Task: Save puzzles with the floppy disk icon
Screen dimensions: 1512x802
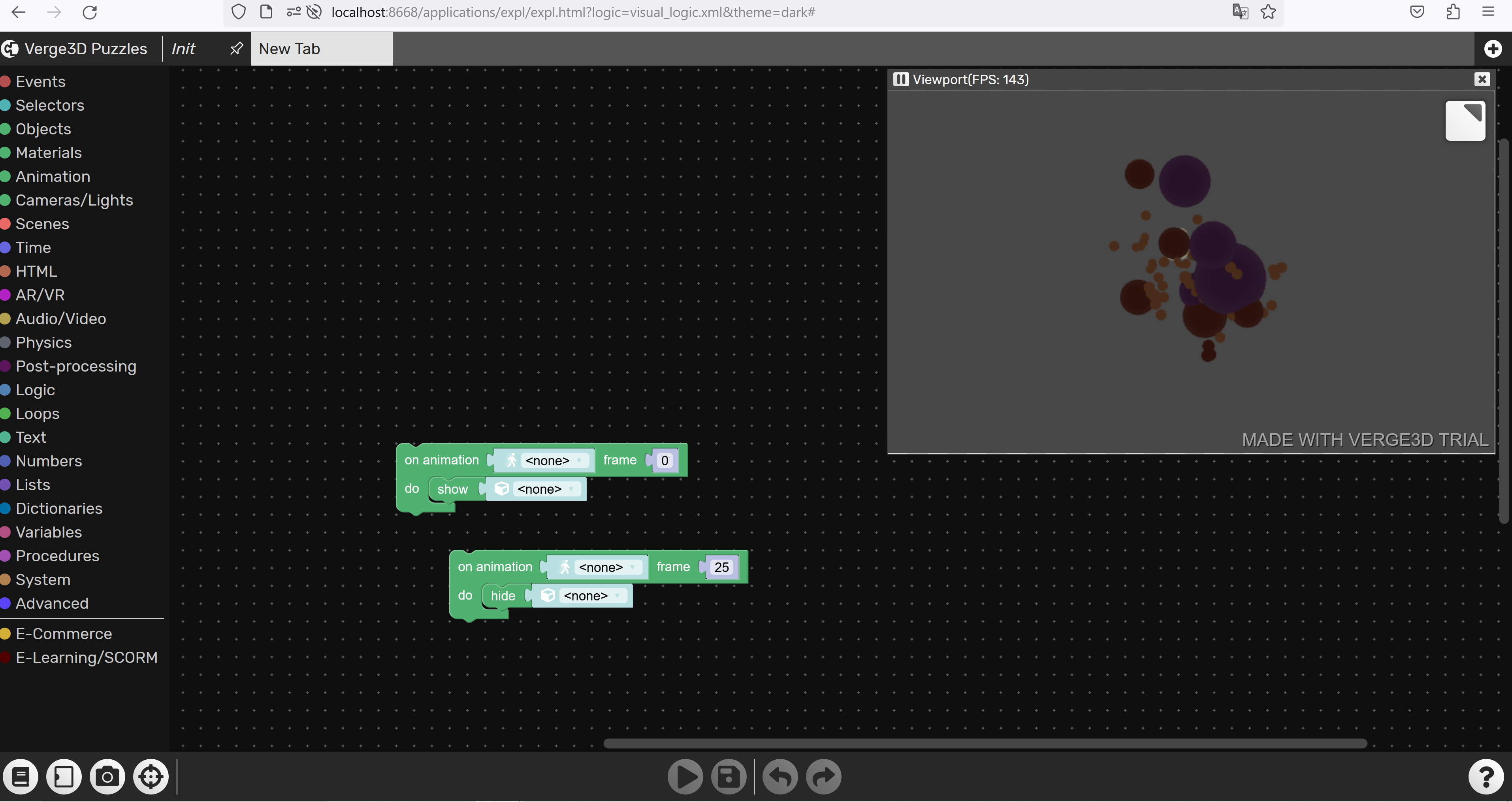Action: point(729,777)
